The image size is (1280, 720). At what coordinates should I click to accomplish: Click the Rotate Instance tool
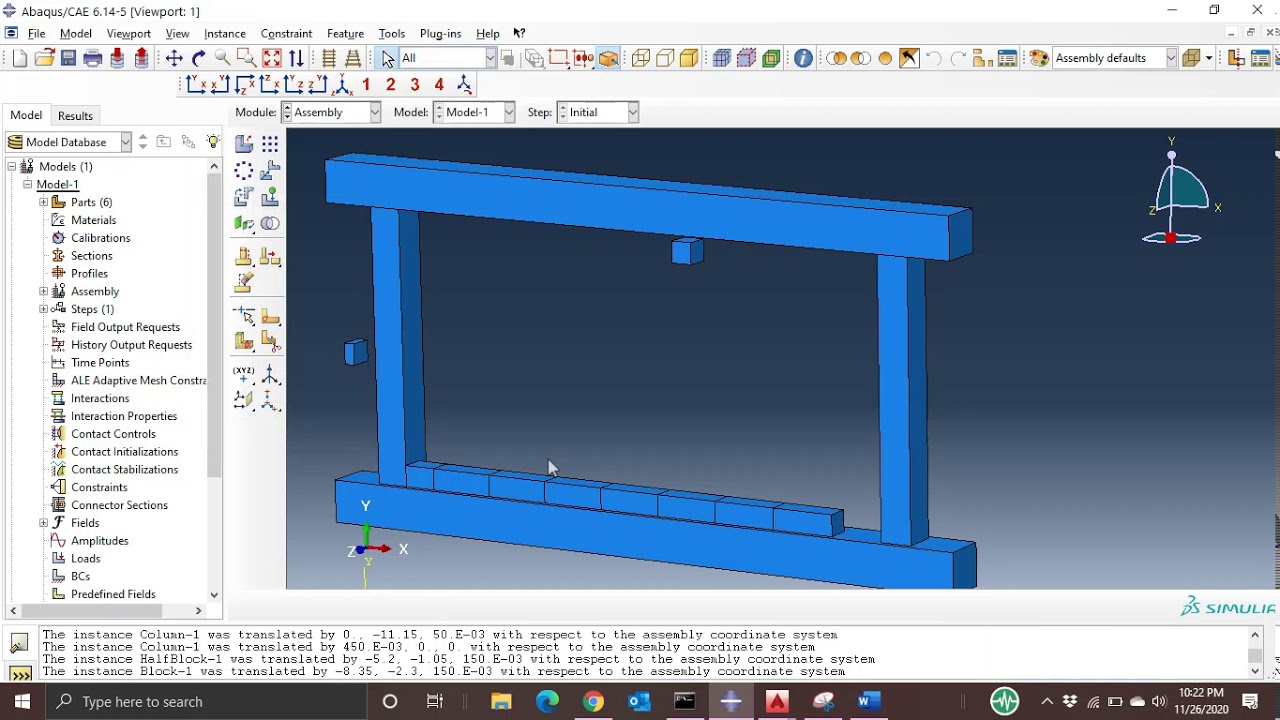244,197
